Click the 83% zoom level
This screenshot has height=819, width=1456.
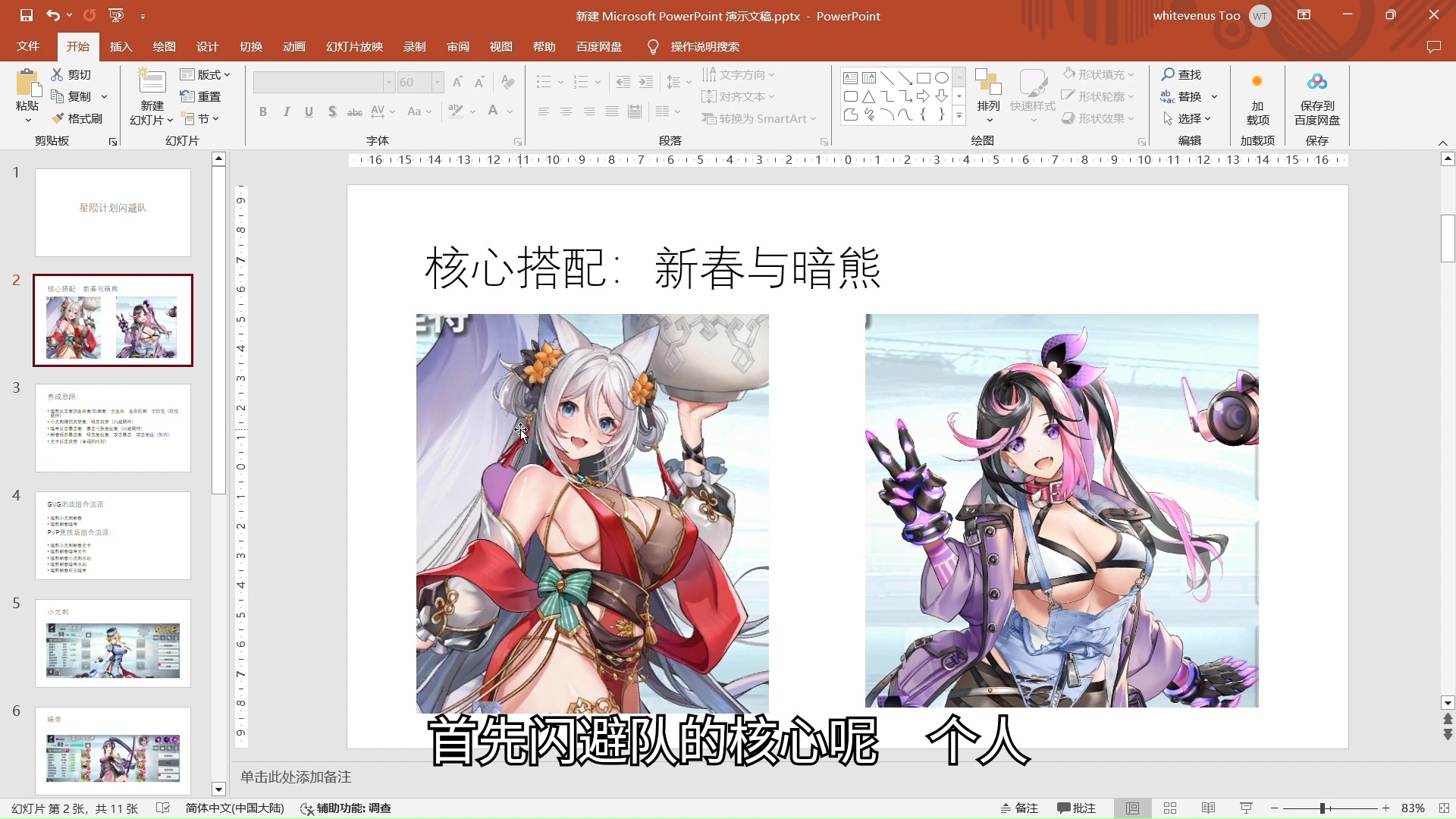pos(1413,808)
